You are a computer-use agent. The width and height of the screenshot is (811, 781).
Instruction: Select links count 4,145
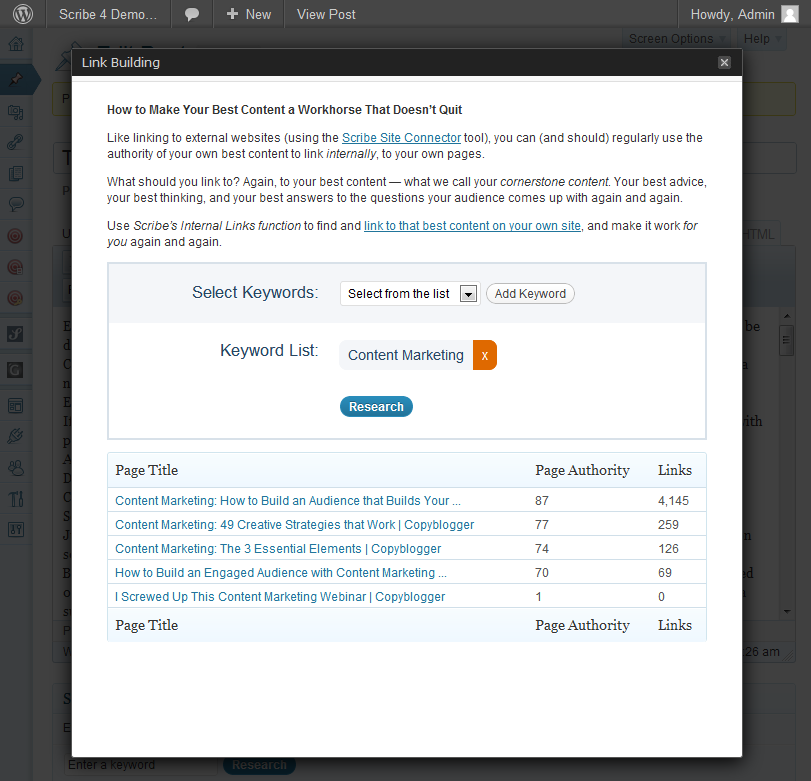coord(673,501)
